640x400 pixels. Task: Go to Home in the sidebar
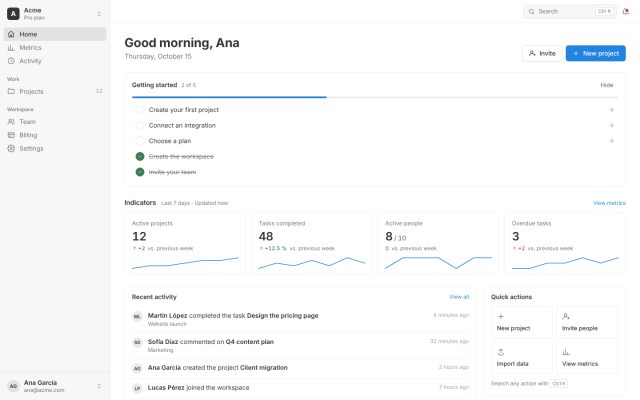(x=55, y=34)
